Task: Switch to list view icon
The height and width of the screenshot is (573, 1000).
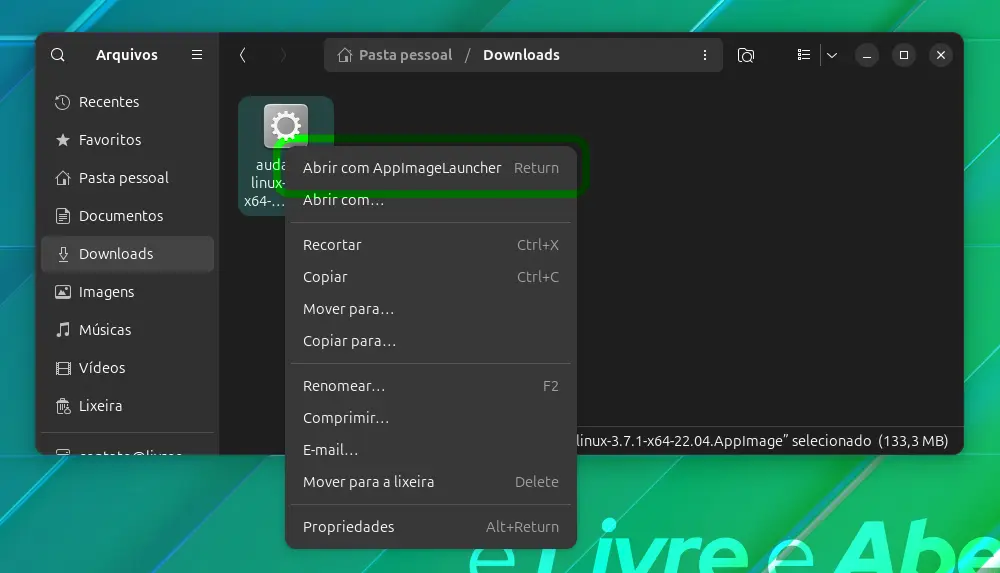Action: [x=804, y=55]
